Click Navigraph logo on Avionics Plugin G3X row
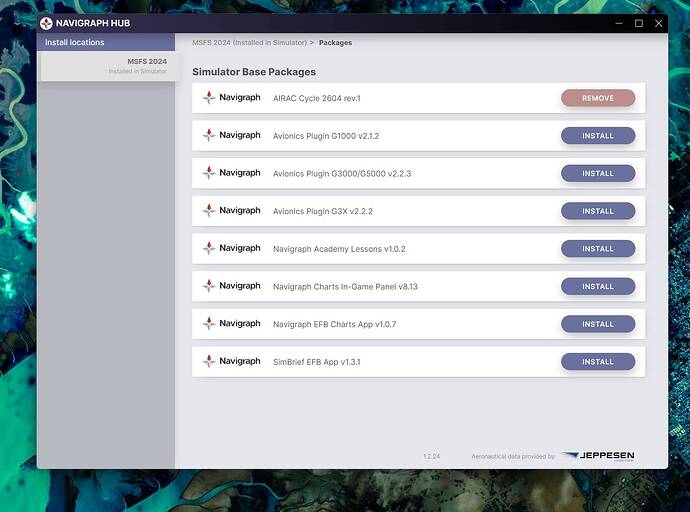Viewport: 690px width, 512px height. 231,210
